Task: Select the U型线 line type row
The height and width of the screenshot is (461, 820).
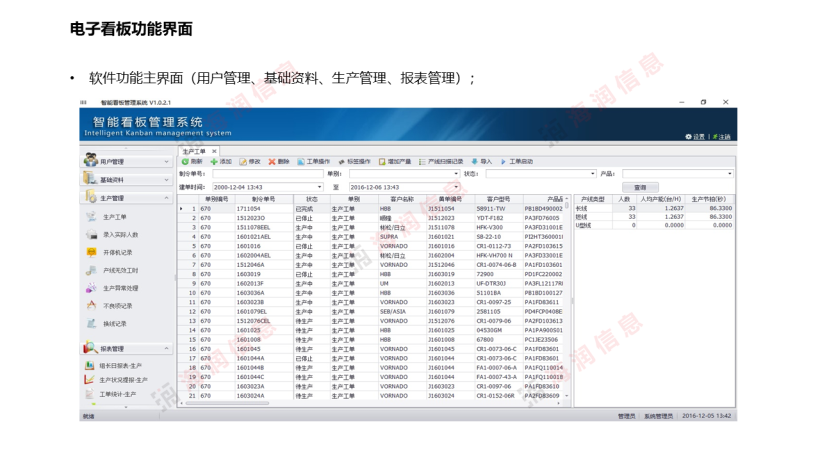Action: pyautogui.click(x=654, y=225)
